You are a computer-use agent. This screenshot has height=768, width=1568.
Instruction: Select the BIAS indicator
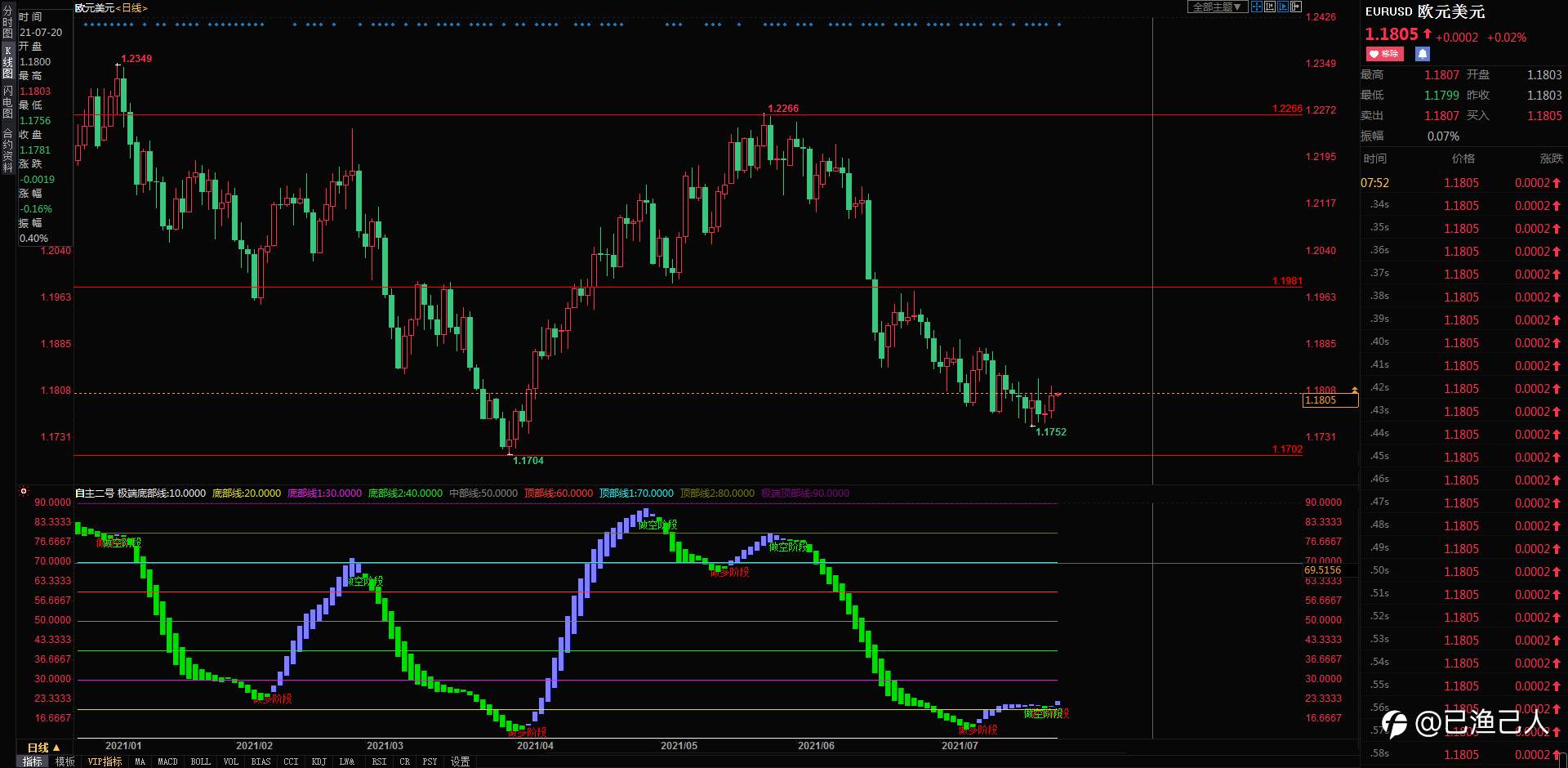tap(261, 761)
